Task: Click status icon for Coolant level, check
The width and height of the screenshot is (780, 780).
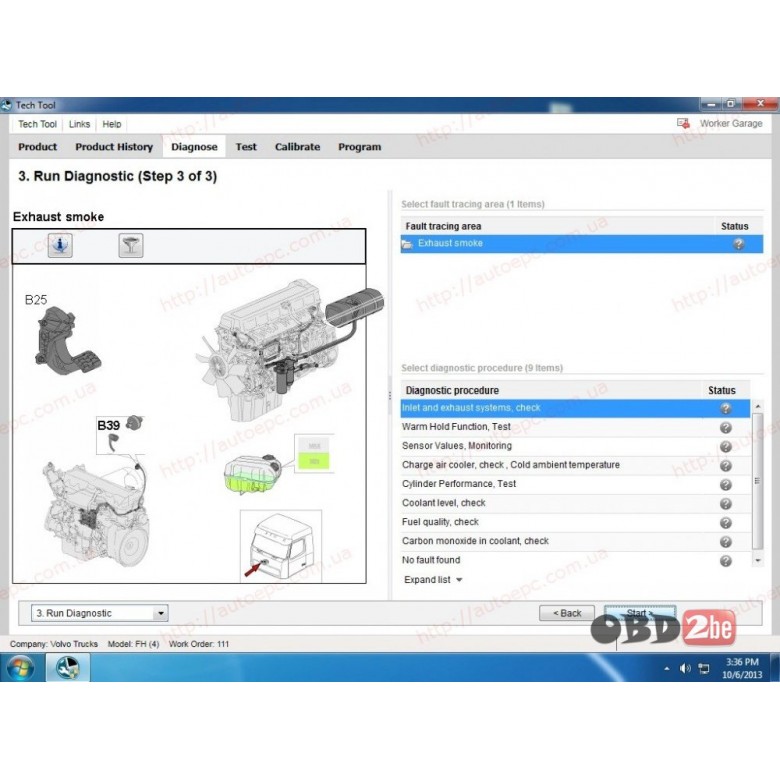Action: click(726, 503)
